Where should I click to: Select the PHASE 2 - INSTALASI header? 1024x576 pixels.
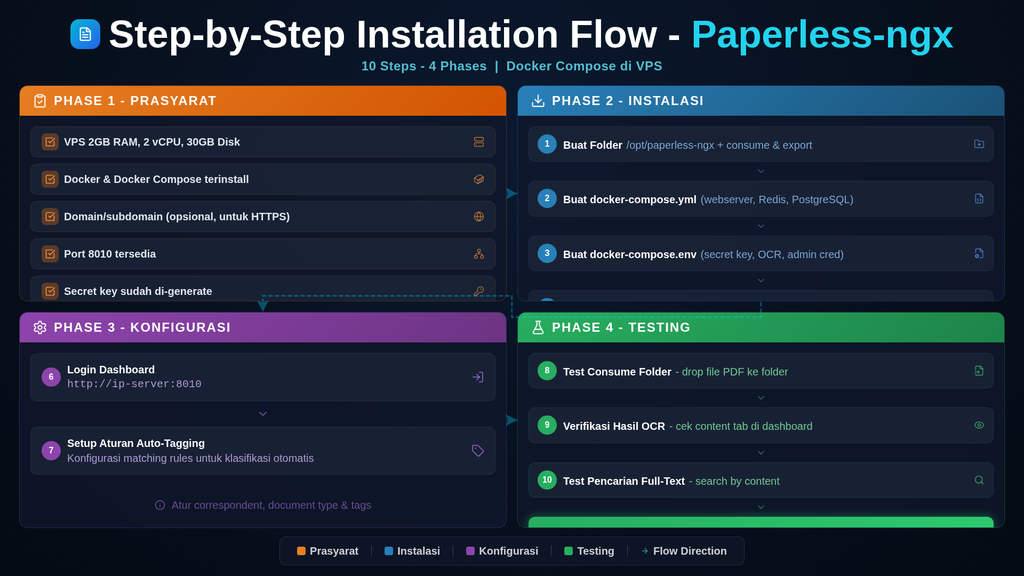coord(761,101)
